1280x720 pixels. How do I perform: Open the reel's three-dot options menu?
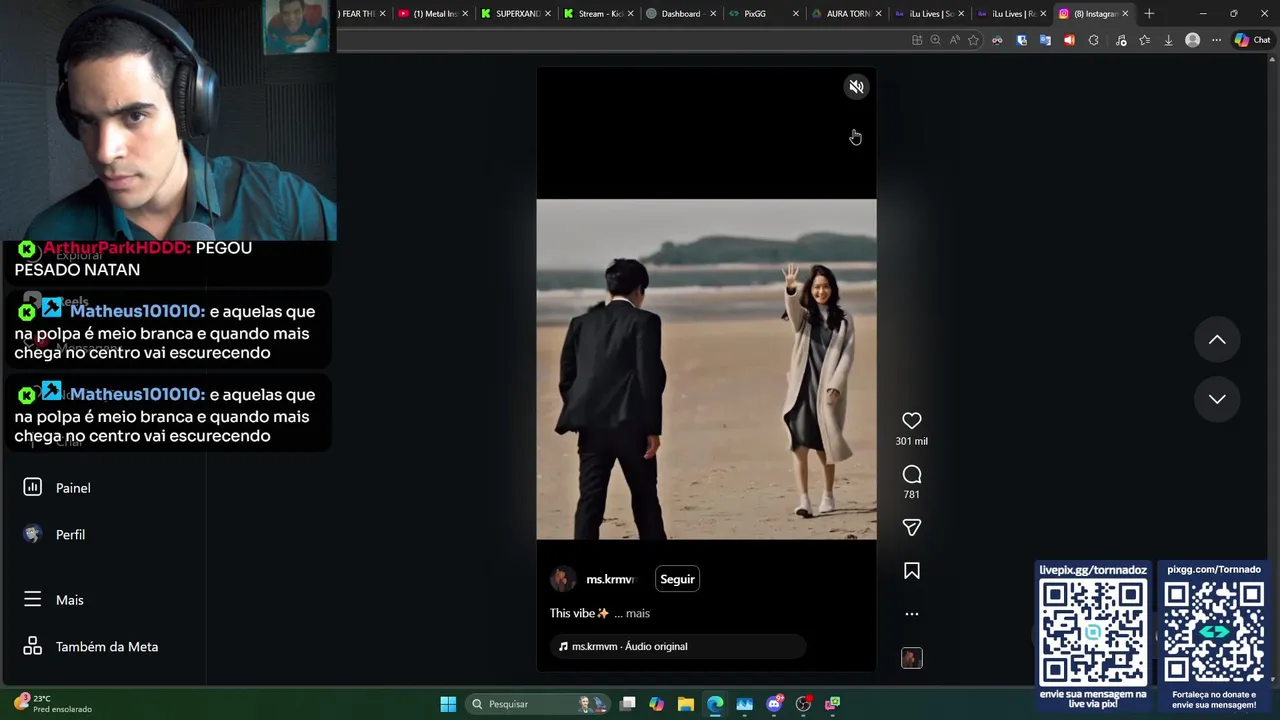(x=911, y=614)
